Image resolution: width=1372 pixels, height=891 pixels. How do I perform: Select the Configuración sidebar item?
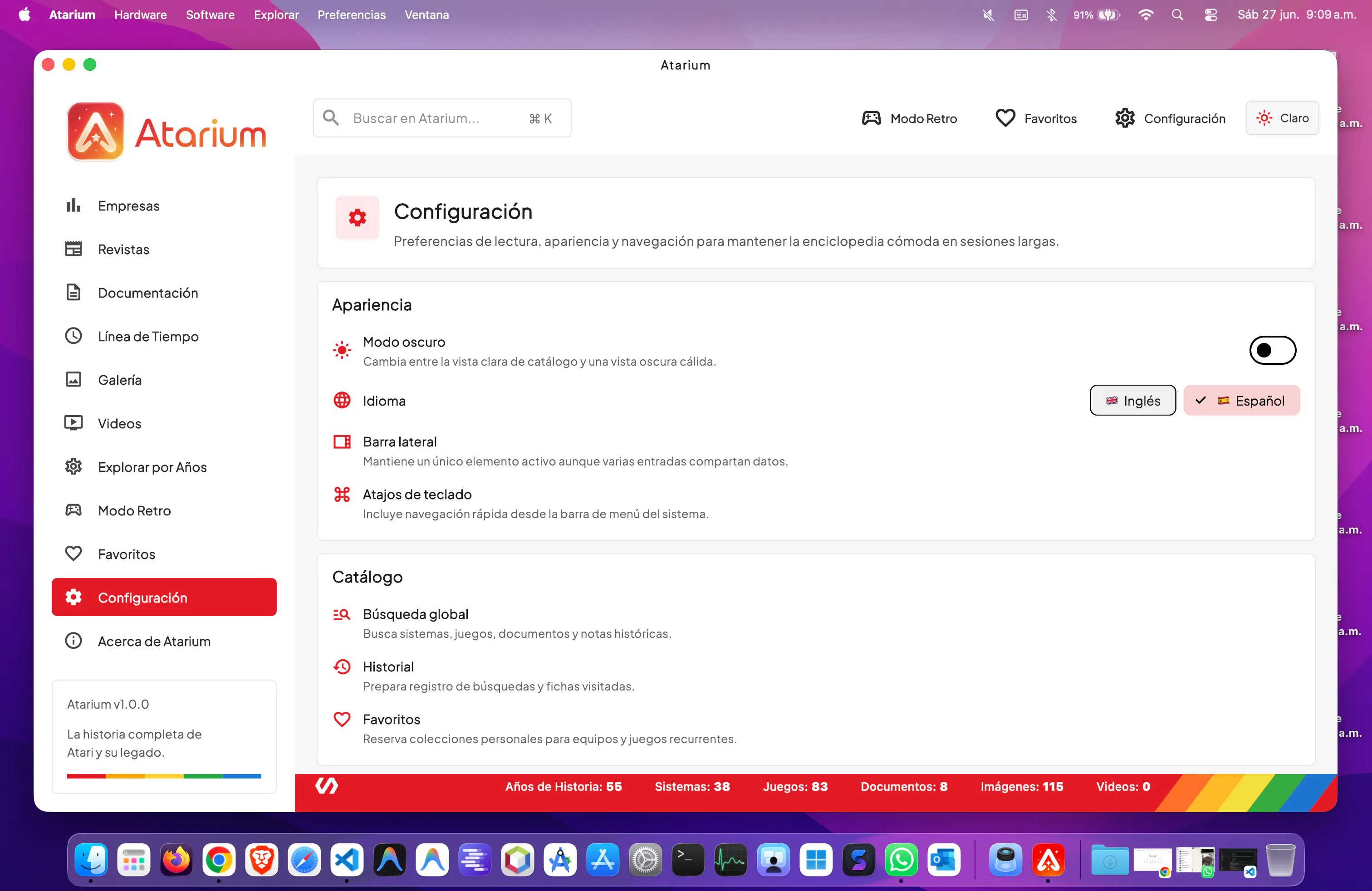tap(164, 597)
